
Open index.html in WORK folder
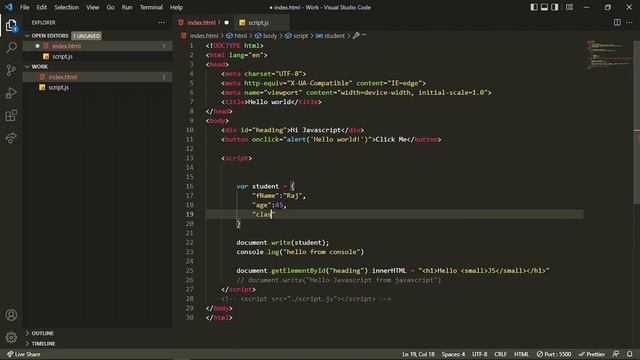coord(98,77)
